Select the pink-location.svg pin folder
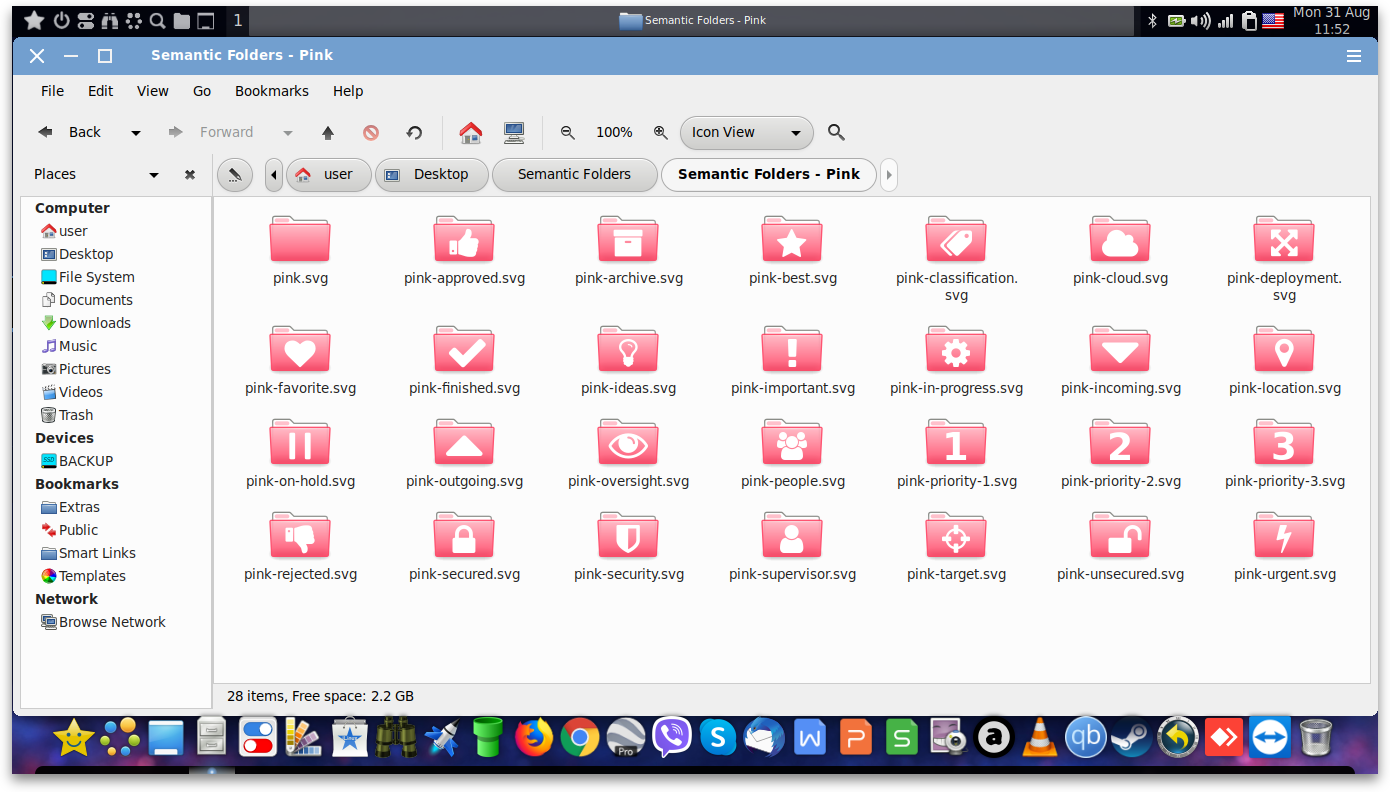Screen dimensions: 1390x792 tap(1284, 350)
